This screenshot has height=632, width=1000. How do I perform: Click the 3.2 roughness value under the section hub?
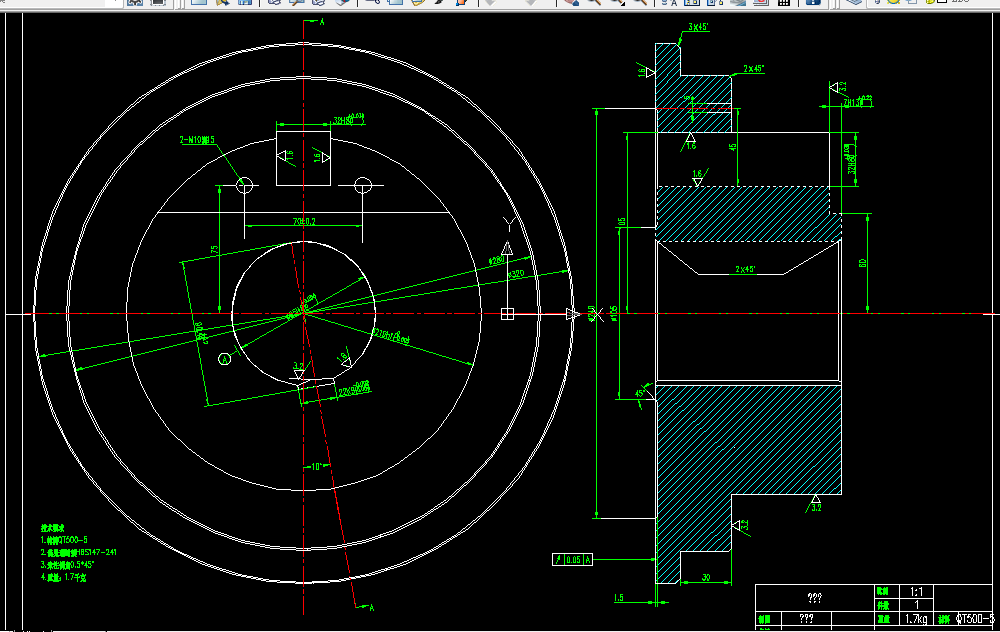coord(817,508)
